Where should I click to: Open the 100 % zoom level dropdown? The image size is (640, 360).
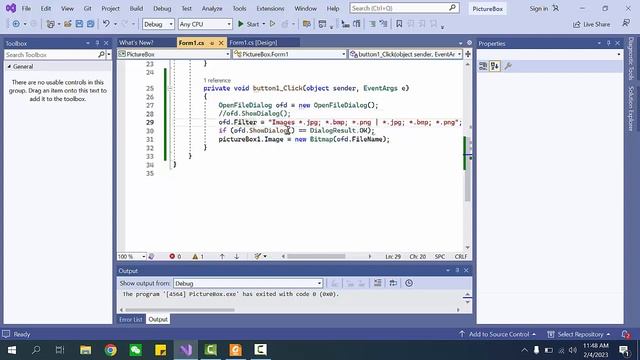pyautogui.click(x=131, y=256)
